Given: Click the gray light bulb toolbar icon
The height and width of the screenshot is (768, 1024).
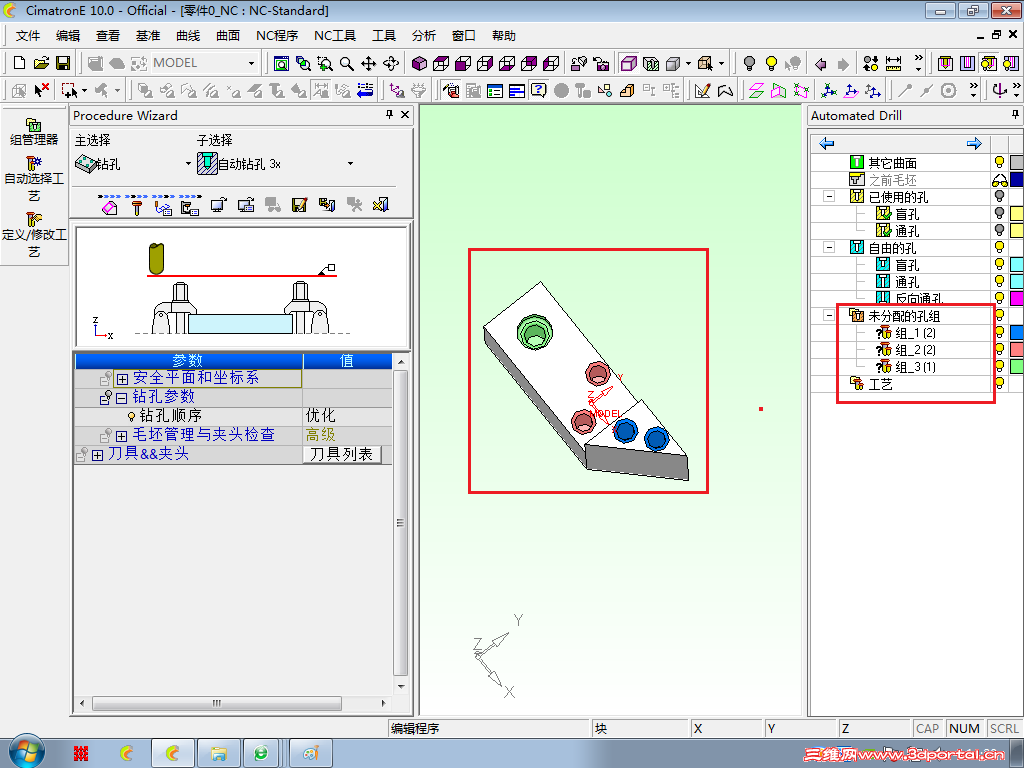Looking at the screenshot, I should coord(750,63).
